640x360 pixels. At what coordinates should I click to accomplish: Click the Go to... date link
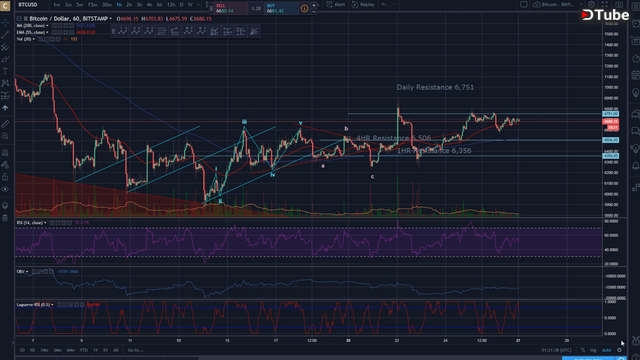135,350
